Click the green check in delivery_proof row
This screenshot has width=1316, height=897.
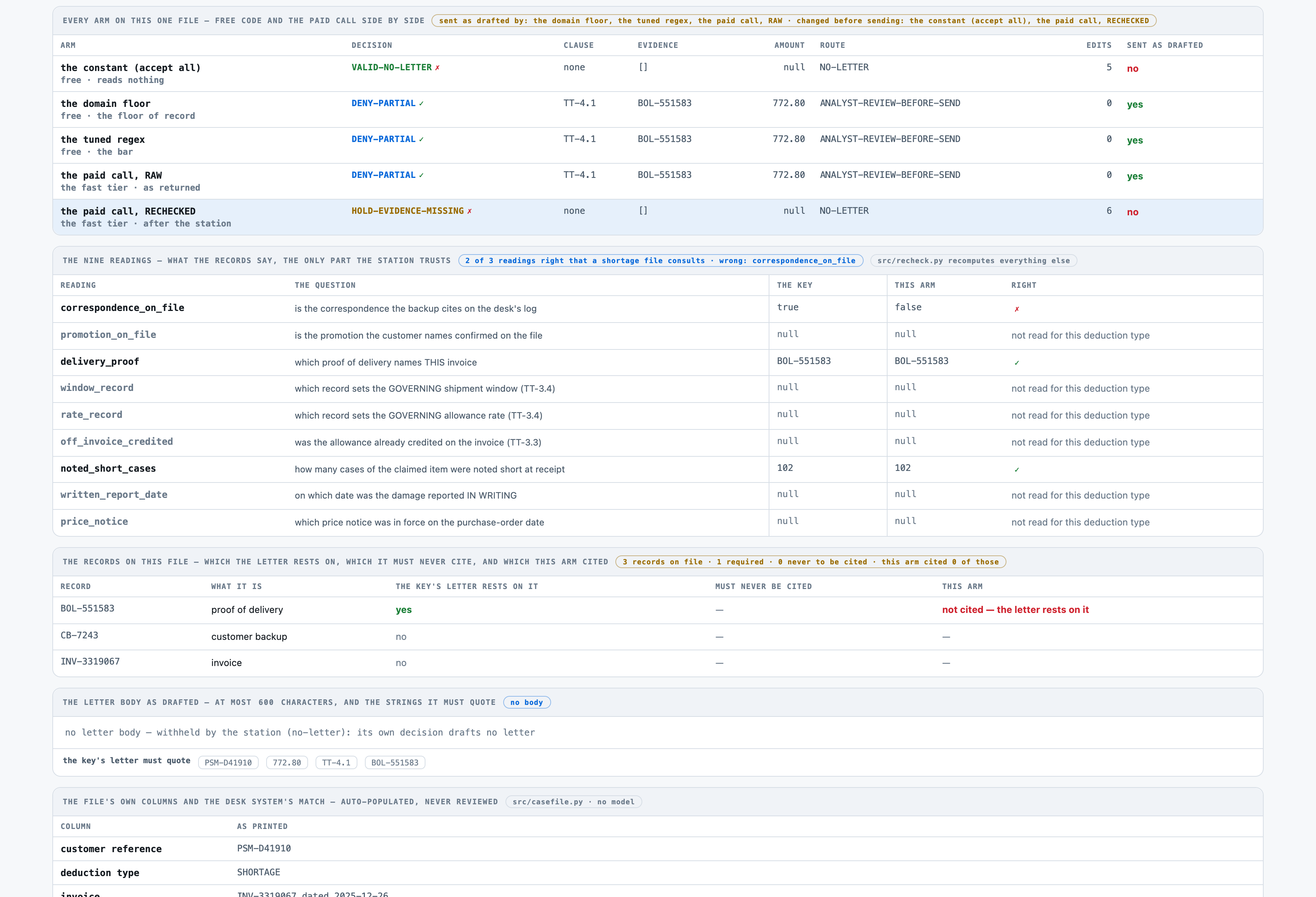1017,363
